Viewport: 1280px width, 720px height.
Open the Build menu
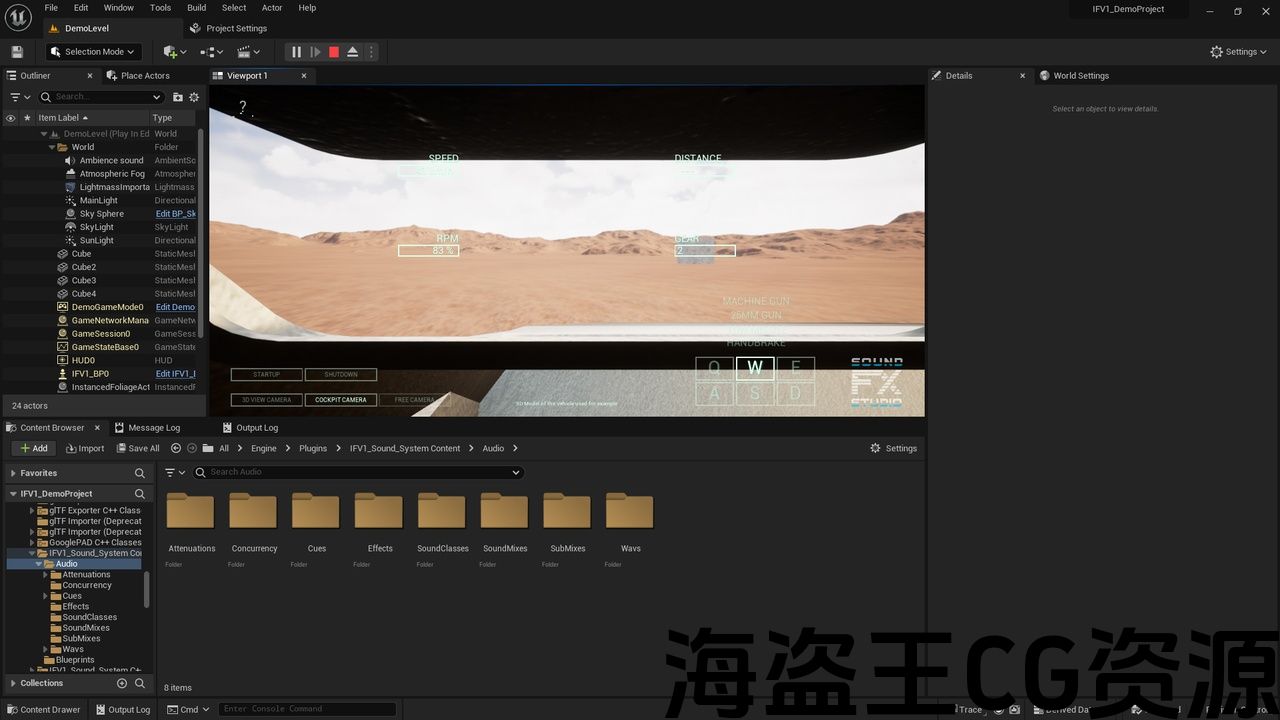click(x=196, y=8)
